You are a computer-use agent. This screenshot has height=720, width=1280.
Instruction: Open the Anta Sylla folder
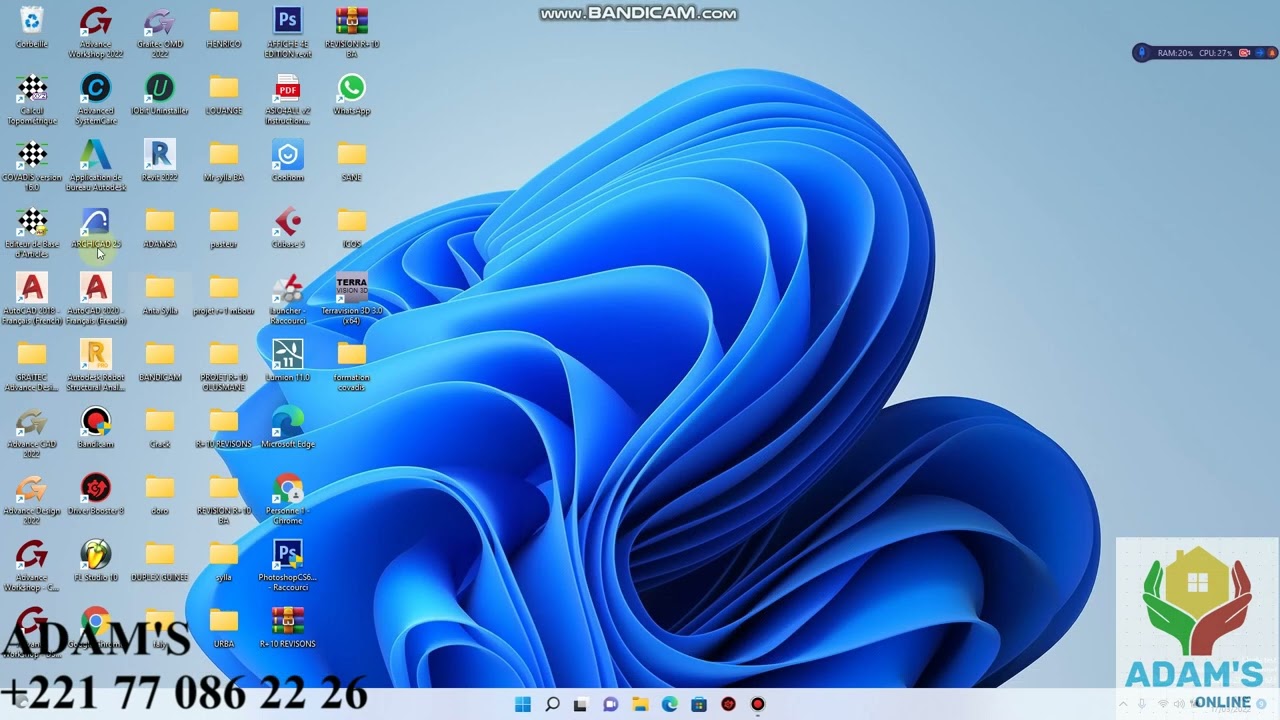click(160, 295)
